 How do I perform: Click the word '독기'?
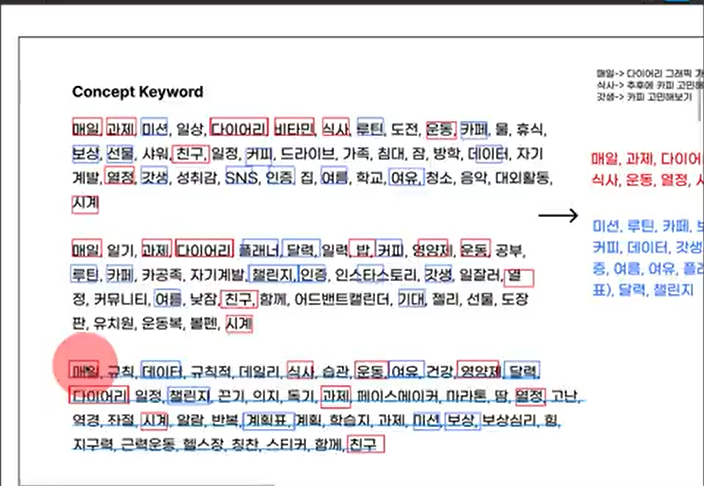coord(300,396)
